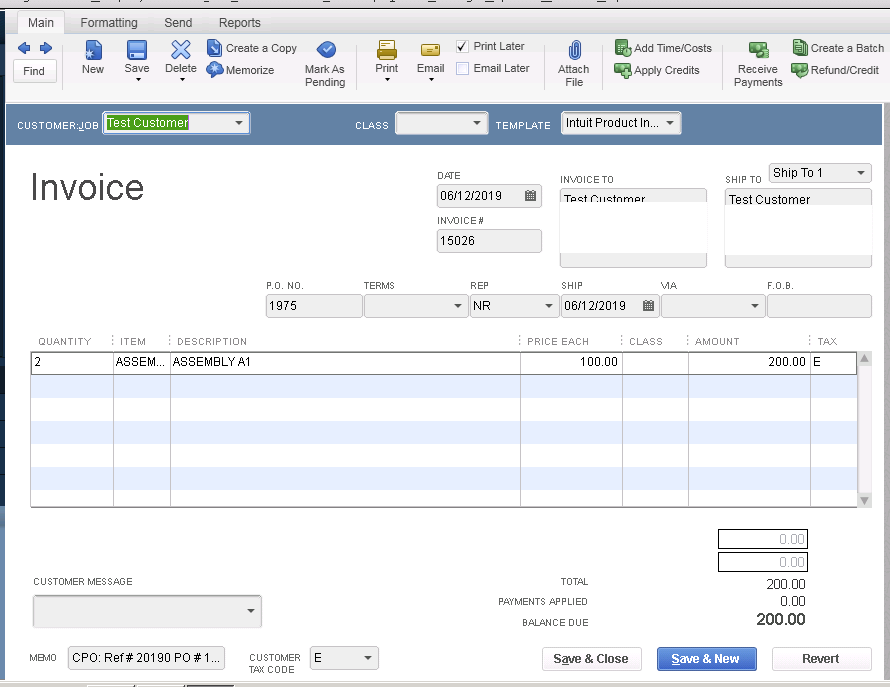Screen dimensions: 890x687
Task: Open the Reports tab
Action: click(240, 22)
